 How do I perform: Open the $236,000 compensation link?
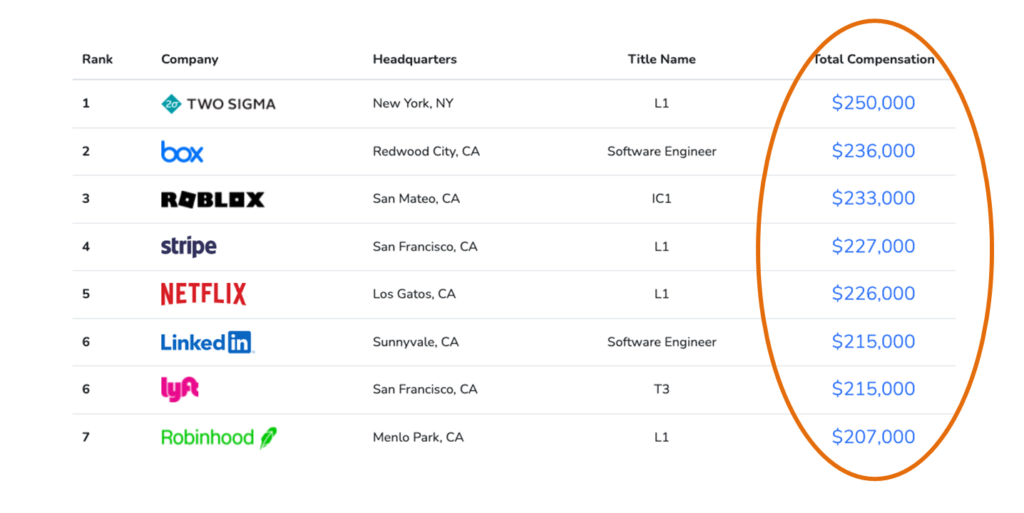tap(873, 151)
